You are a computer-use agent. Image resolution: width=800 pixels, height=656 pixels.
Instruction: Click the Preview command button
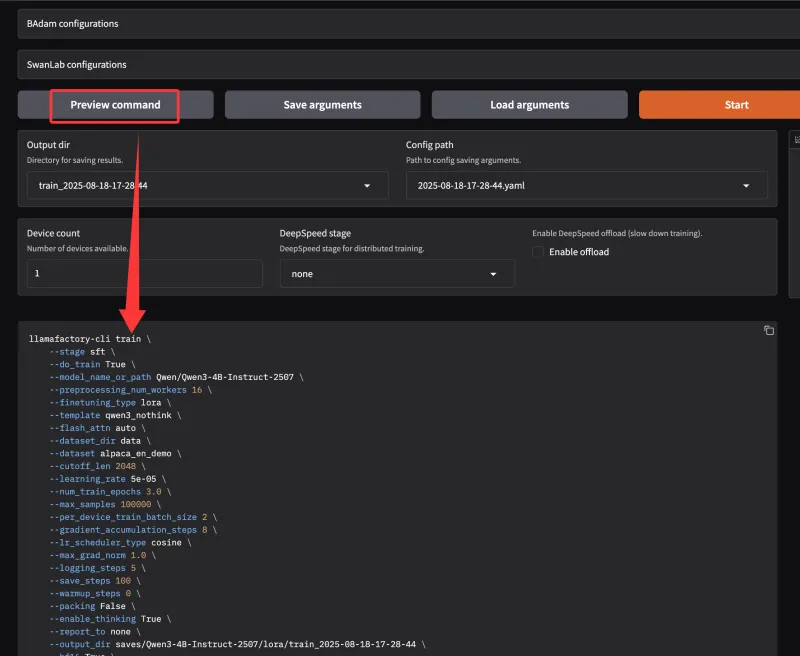[x=116, y=105]
